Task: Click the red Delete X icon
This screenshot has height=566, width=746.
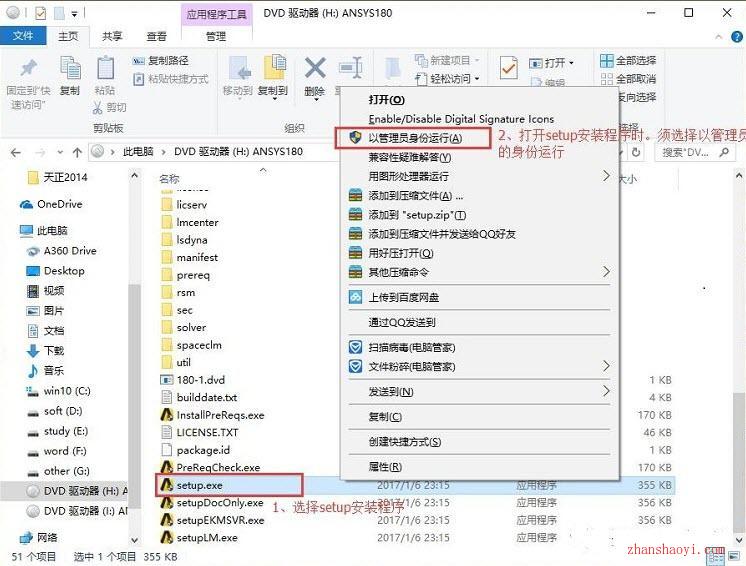Action: pyautogui.click(x=314, y=68)
